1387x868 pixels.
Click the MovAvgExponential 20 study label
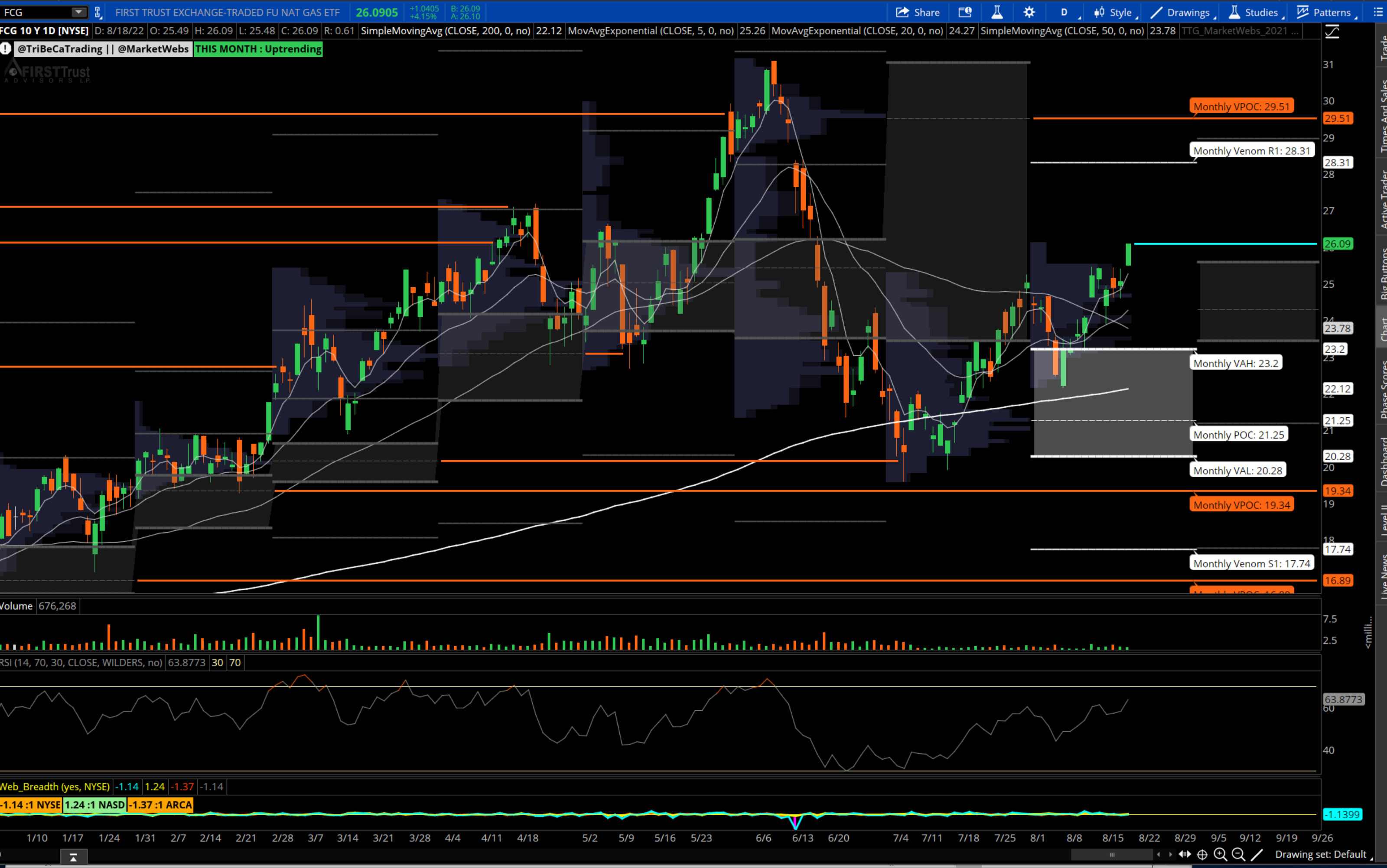pos(857,31)
